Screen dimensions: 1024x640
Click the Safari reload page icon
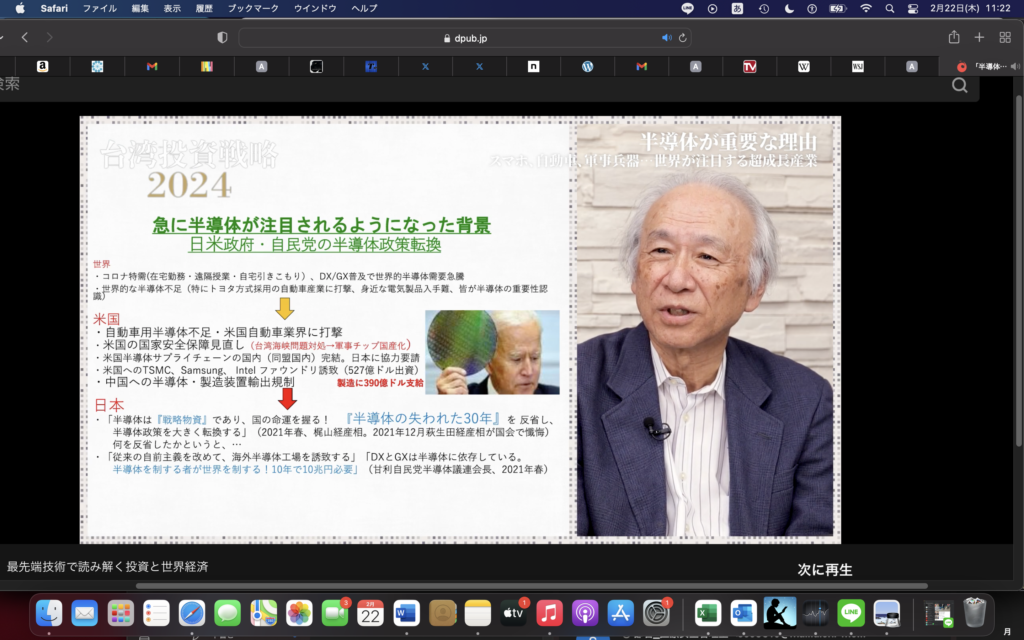(x=682, y=38)
